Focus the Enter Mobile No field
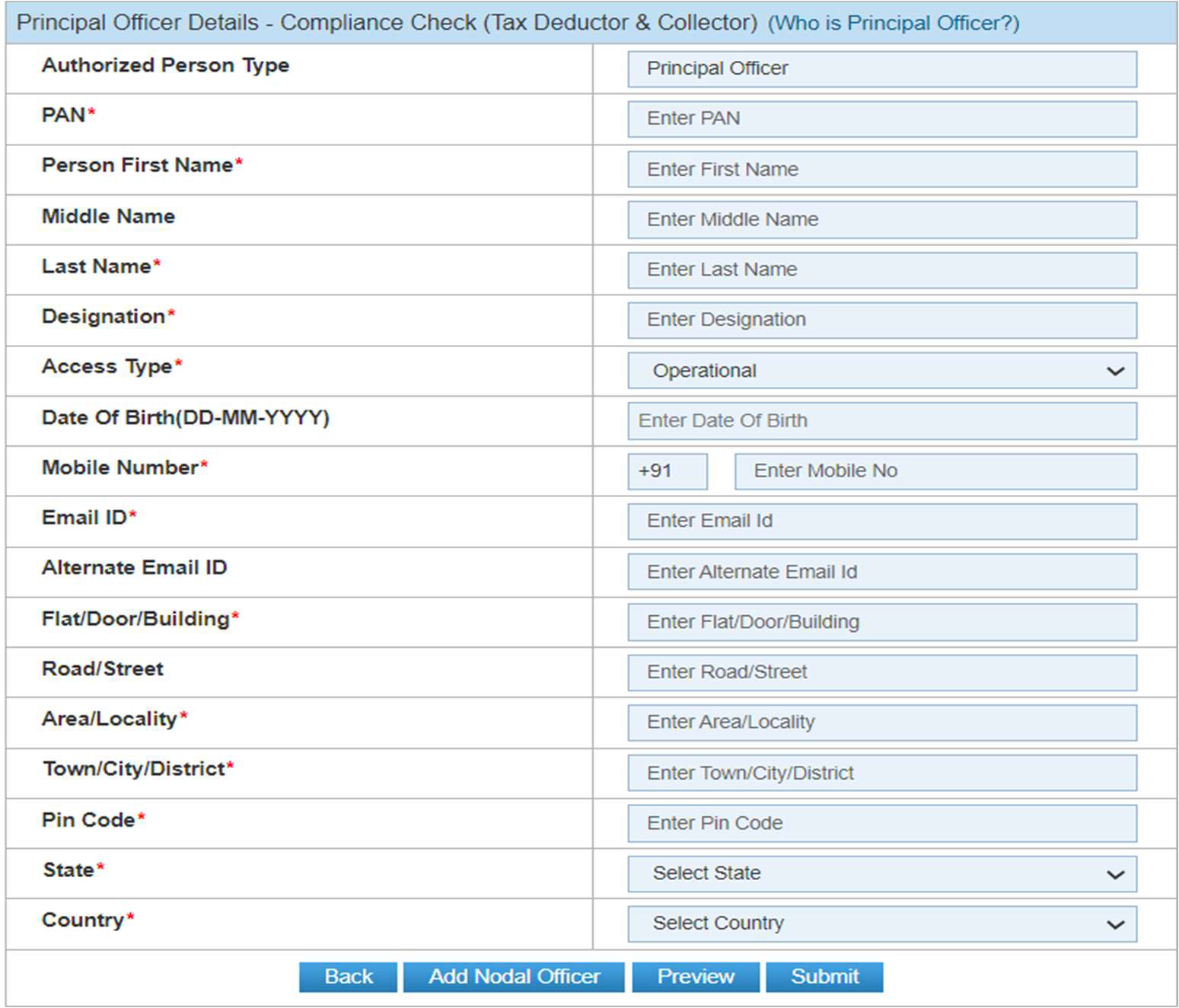 tap(935, 471)
